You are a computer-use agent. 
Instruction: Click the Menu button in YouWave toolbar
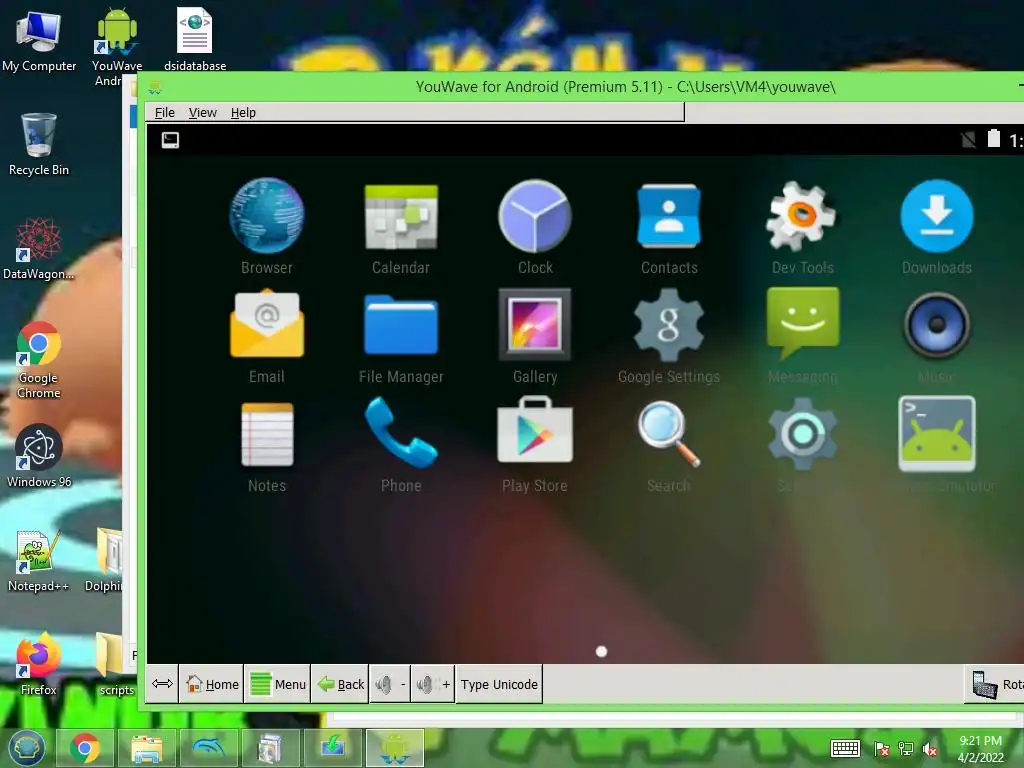tap(278, 684)
